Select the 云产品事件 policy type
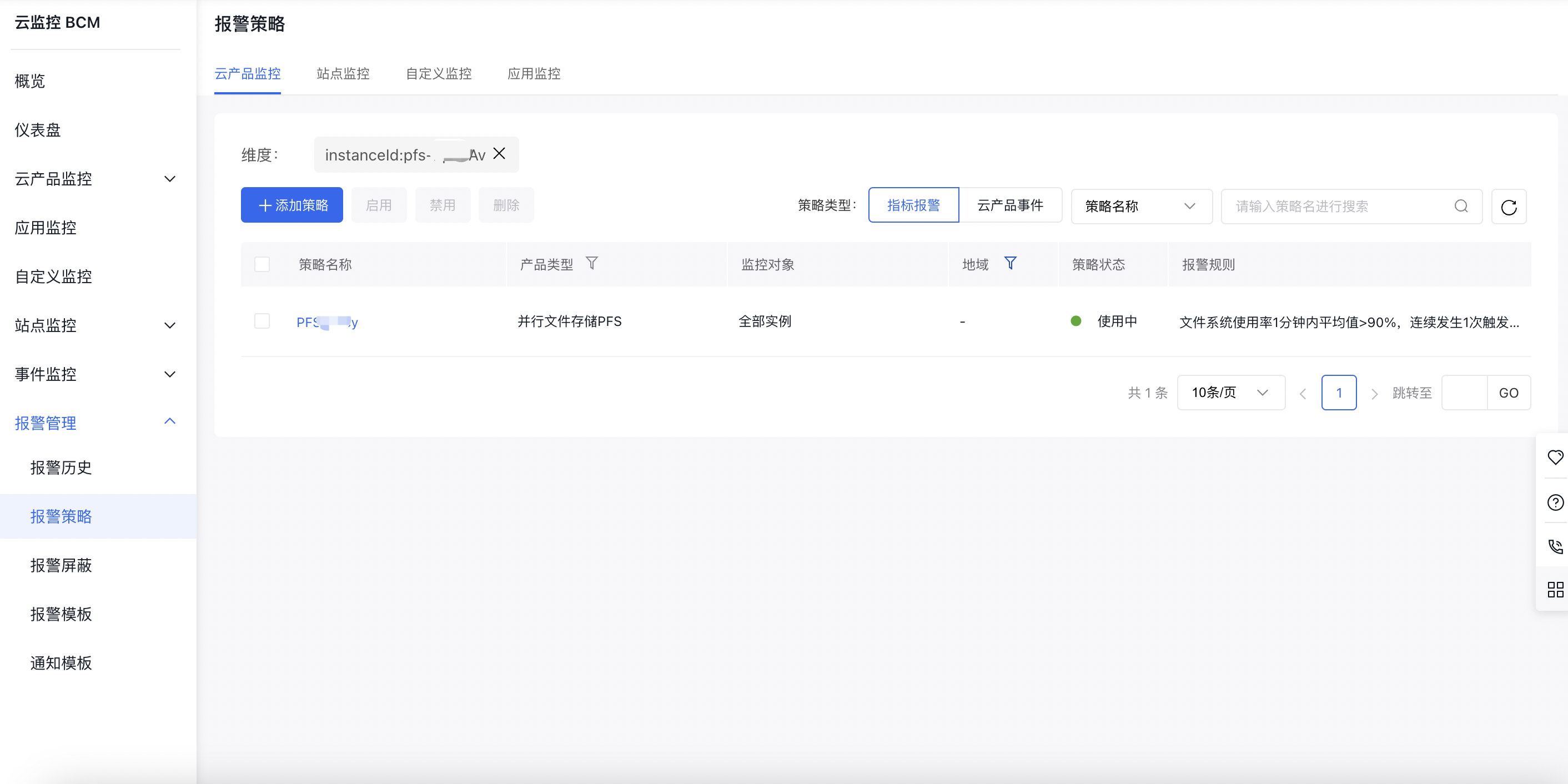 pyautogui.click(x=1011, y=205)
